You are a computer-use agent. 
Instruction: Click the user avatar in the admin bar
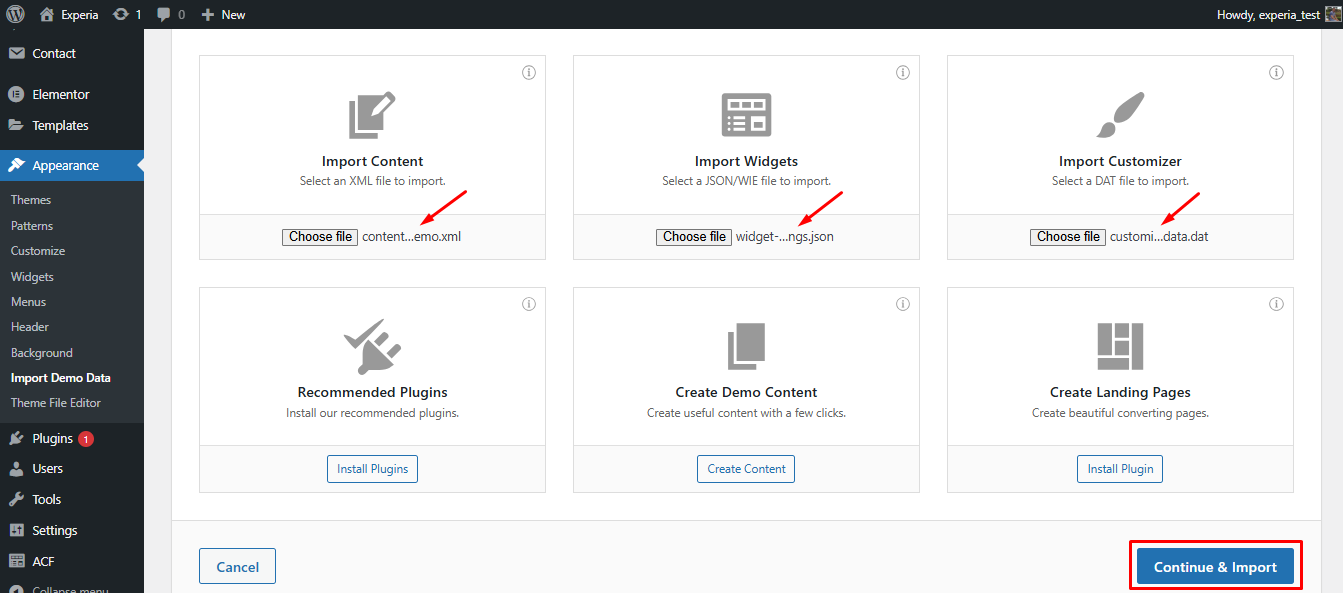(1332, 14)
